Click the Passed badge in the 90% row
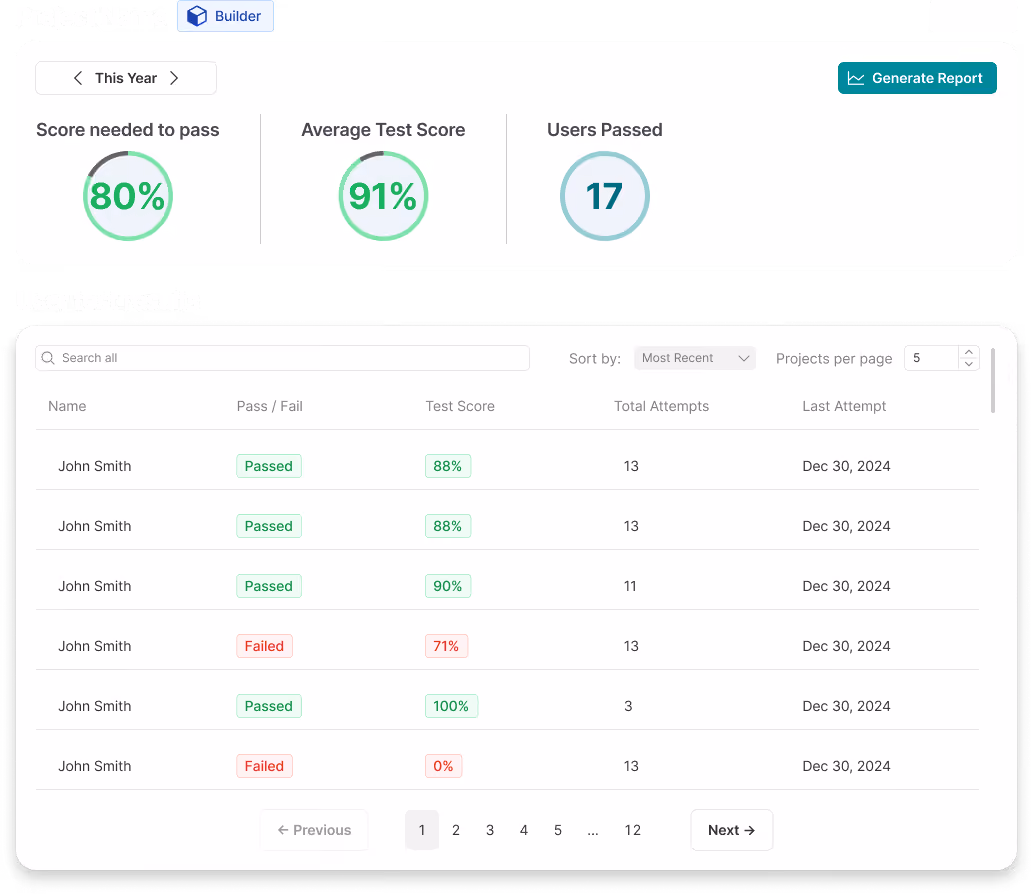The width and height of the screenshot is (1033, 894). (x=269, y=586)
